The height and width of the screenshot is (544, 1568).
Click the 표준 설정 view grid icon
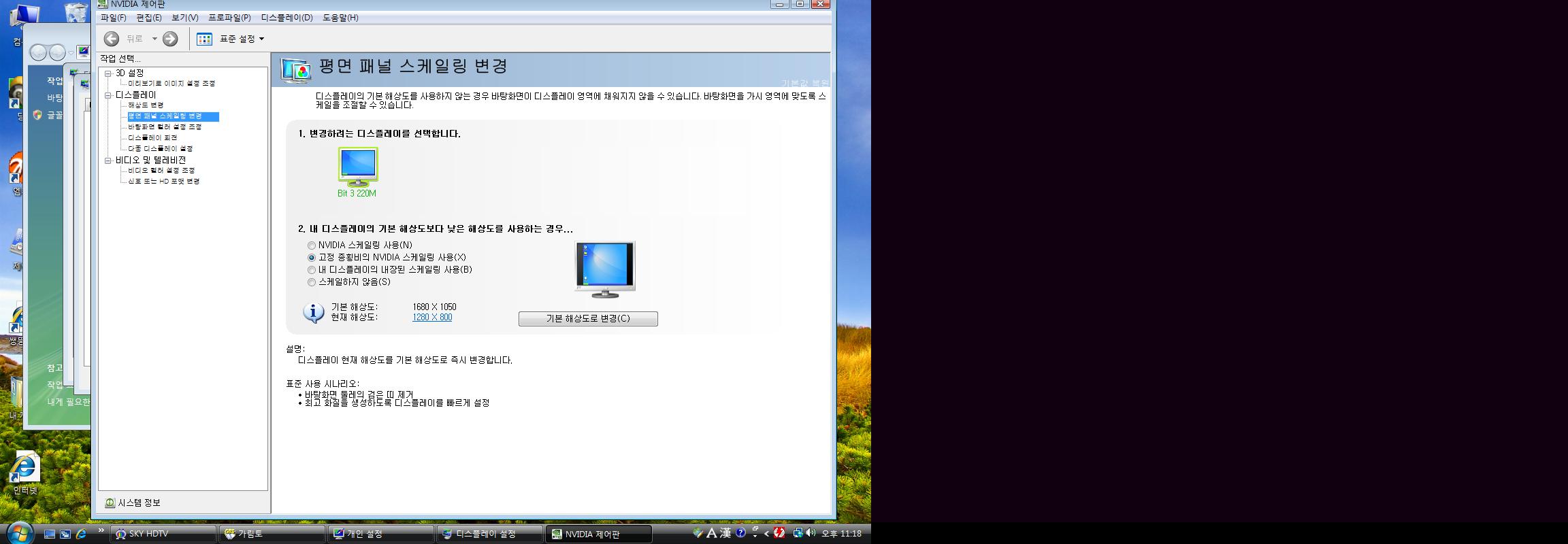pos(204,39)
